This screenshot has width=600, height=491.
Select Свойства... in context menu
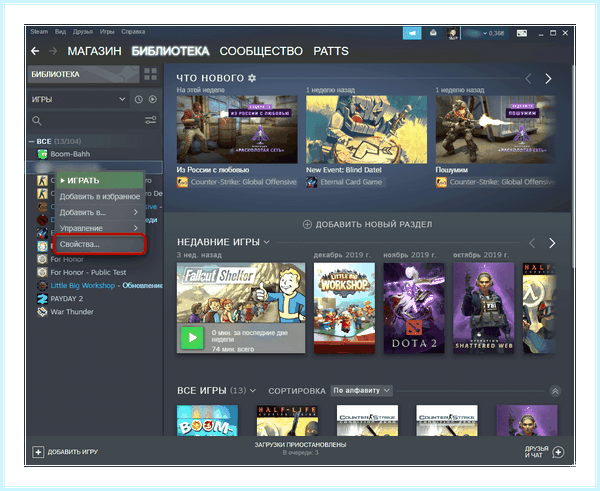100,244
